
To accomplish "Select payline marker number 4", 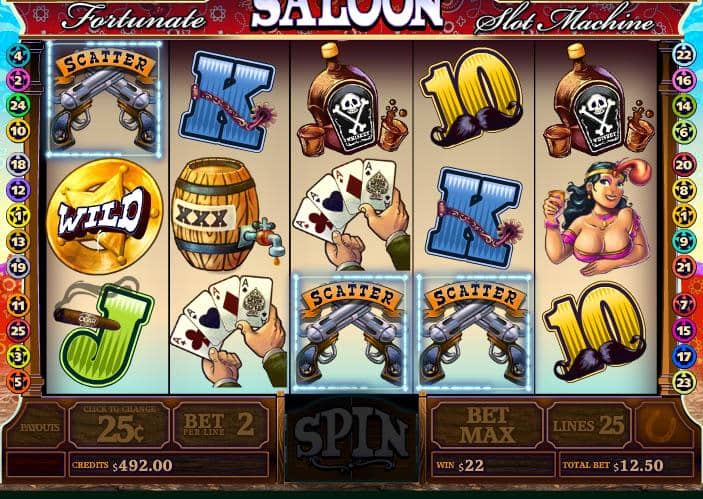I will point(18,56).
